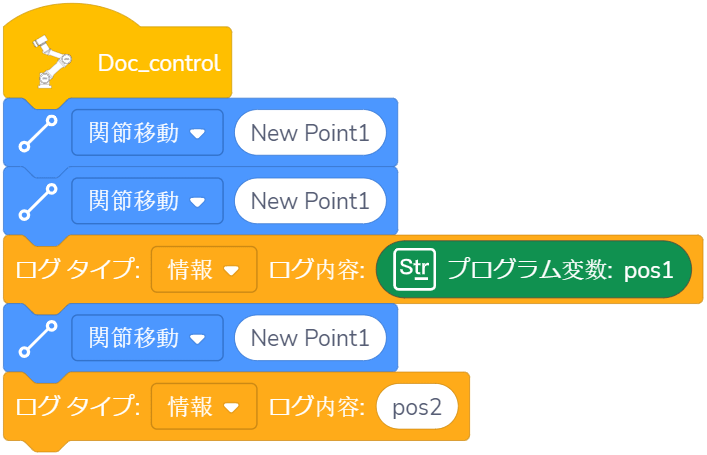Click ログ内容 label beside the green variable block

click(x=317, y=270)
